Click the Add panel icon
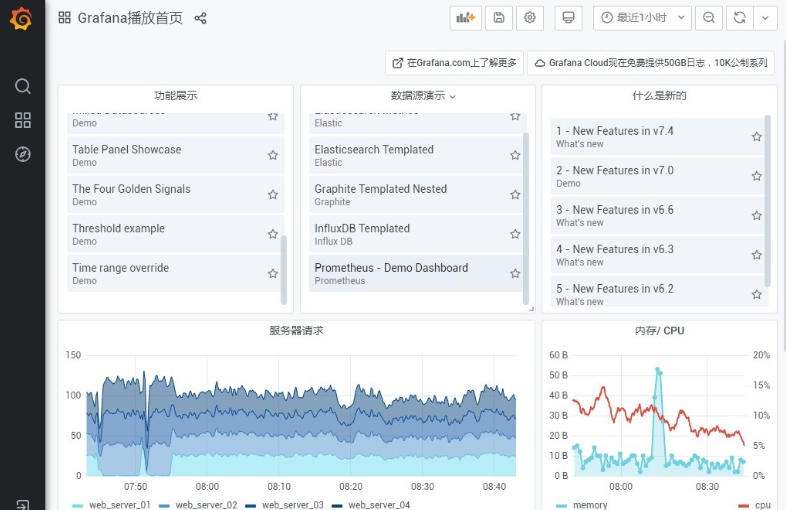786x510 pixels. click(x=465, y=18)
